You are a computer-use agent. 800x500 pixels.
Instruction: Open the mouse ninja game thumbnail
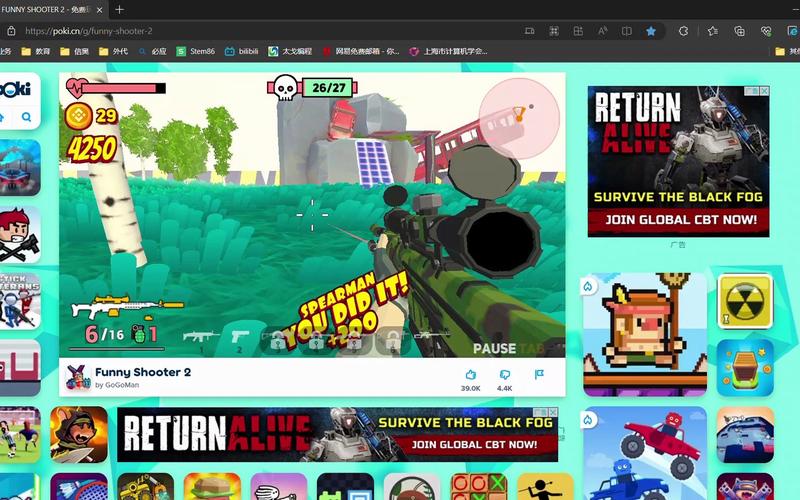(79, 435)
